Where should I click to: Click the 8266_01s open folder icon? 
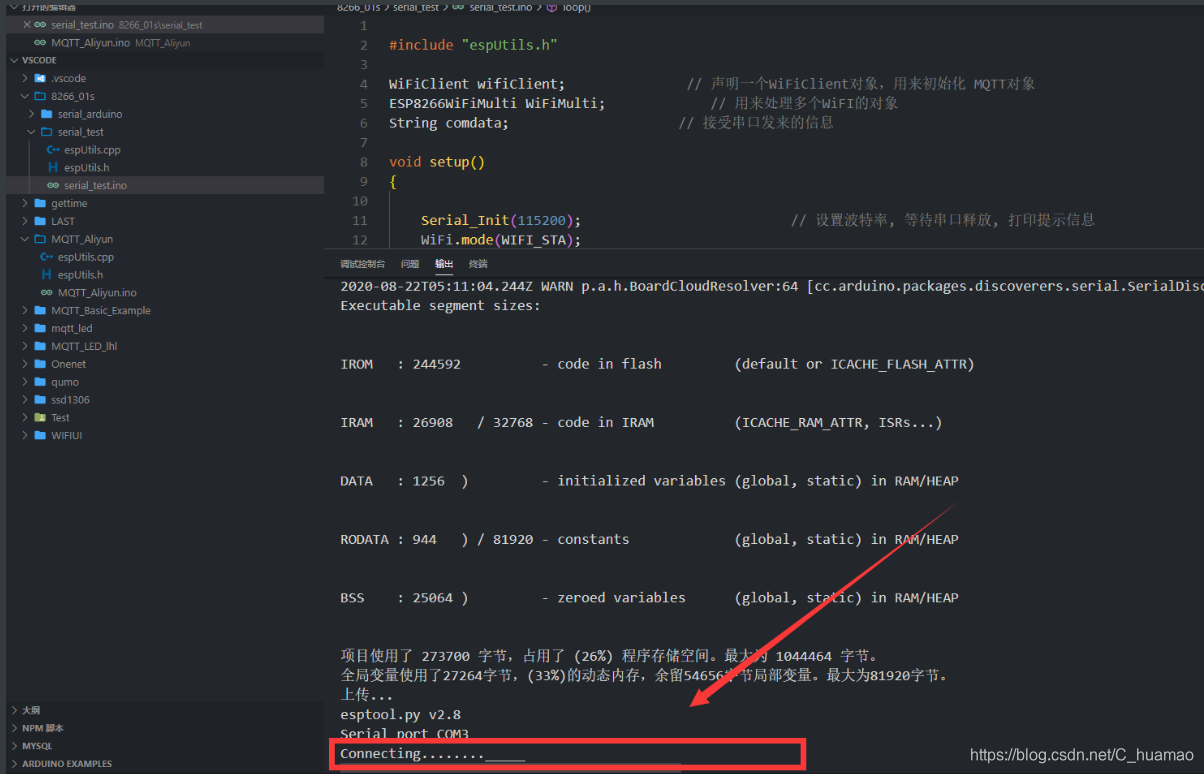coord(40,96)
